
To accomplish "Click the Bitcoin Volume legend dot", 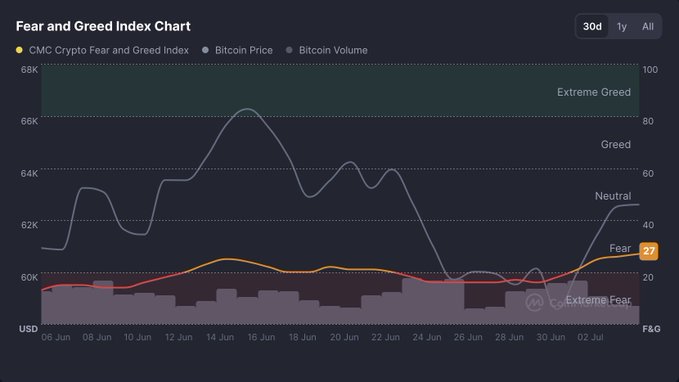I will [x=289, y=50].
